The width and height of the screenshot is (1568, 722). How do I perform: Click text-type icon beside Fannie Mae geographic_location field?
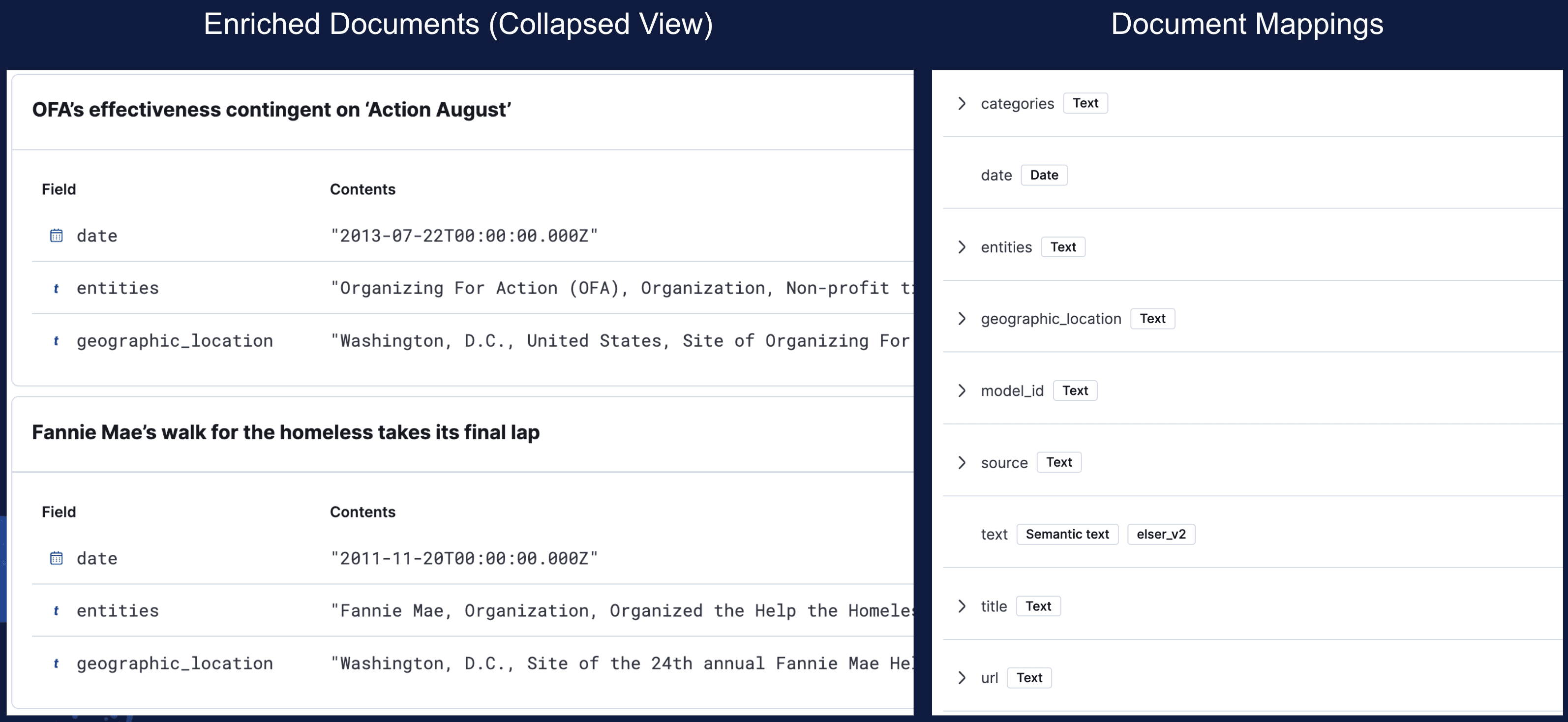pos(56,663)
